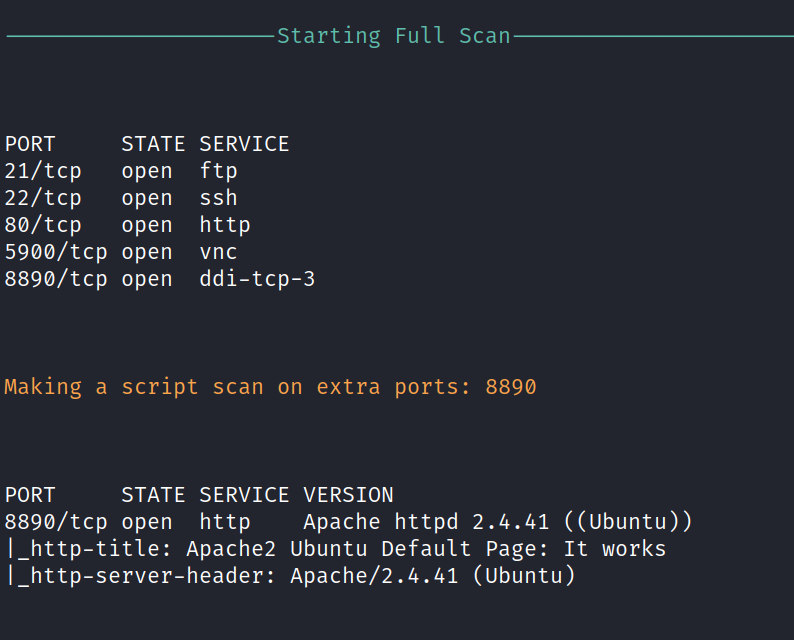Click the 22/tcp port entry

[43, 198]
